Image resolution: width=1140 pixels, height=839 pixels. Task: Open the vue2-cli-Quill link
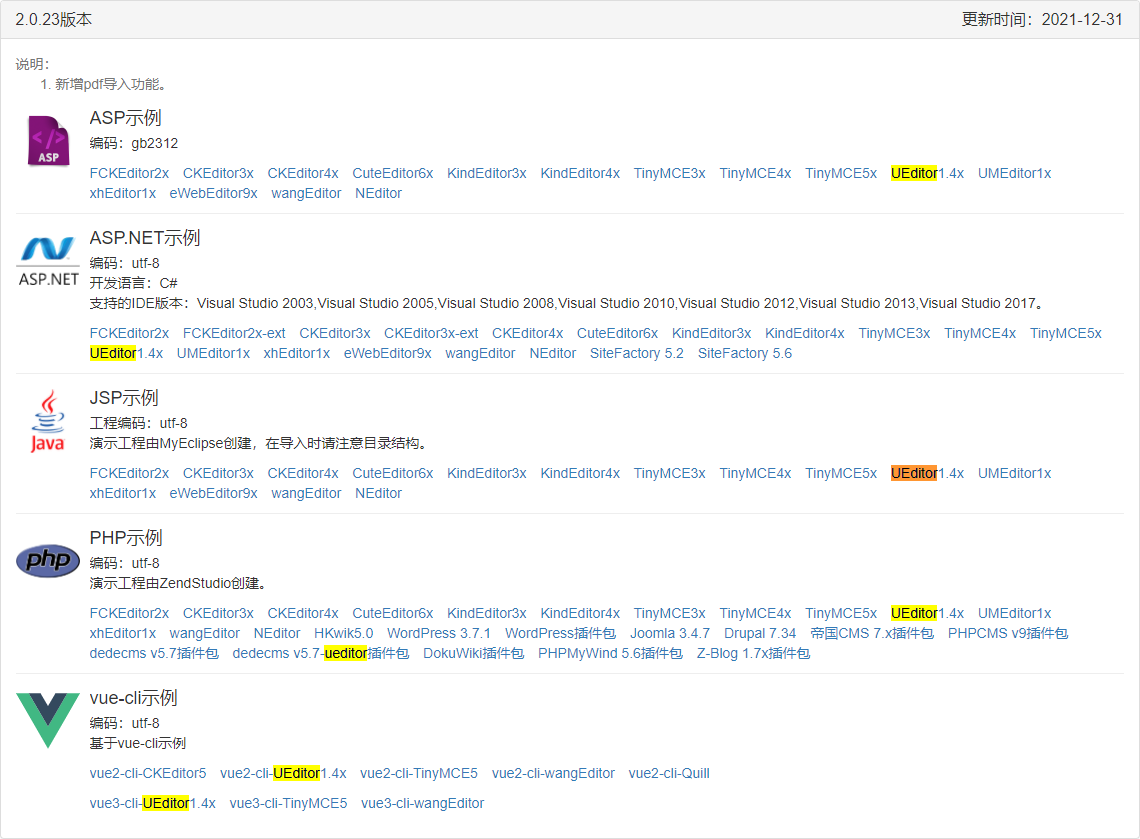pyautogui.click(x=668, y=773)
